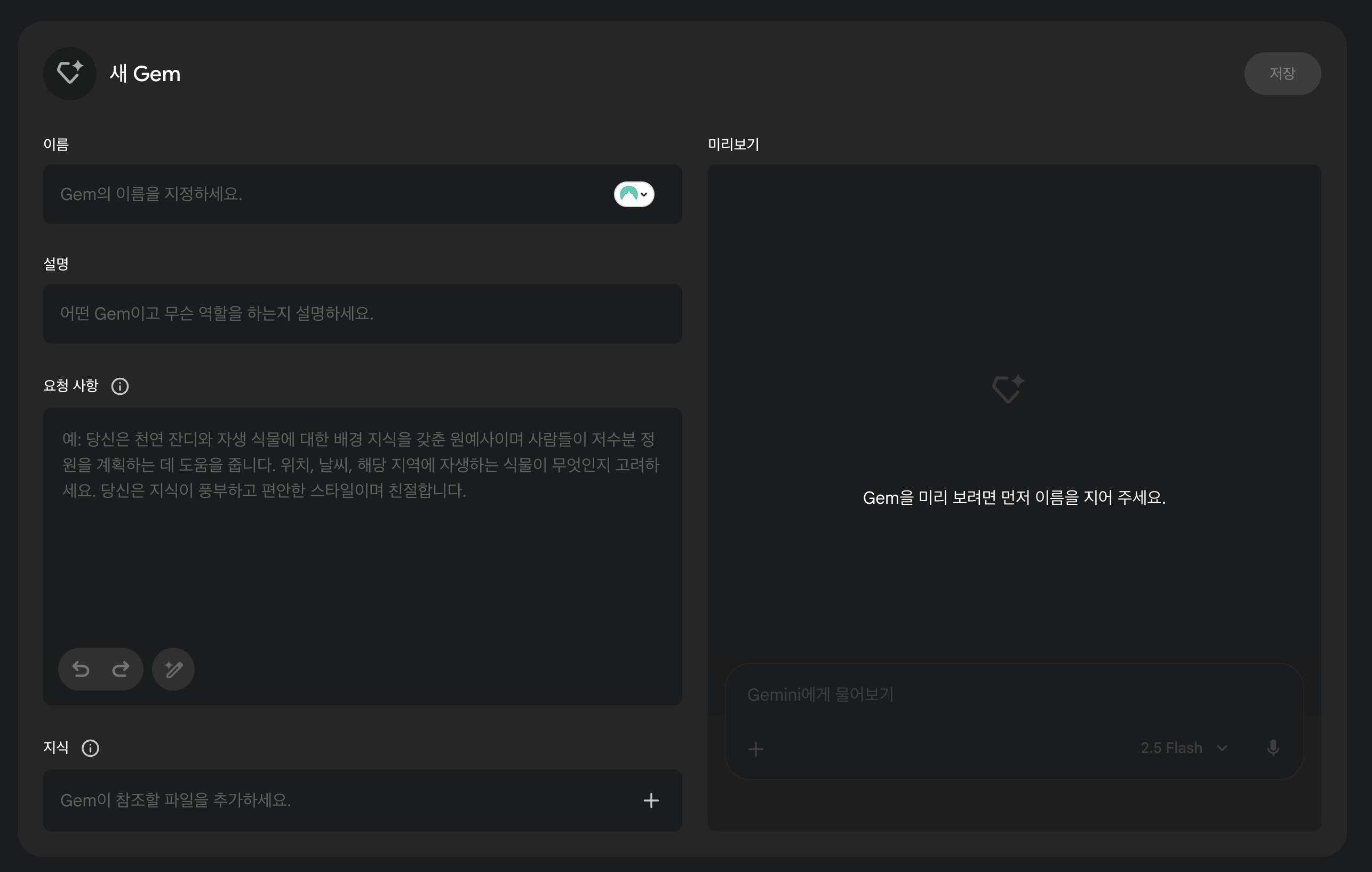Click the undo arrow in instructions box
The image size is (1372, 872).
(81, 669)
